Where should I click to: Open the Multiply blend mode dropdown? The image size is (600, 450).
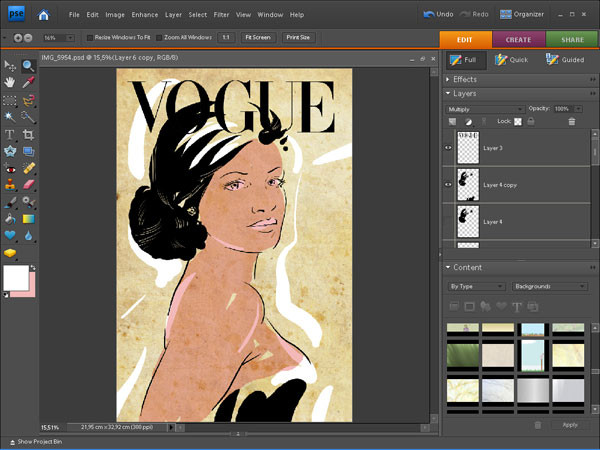pos(484,109)
